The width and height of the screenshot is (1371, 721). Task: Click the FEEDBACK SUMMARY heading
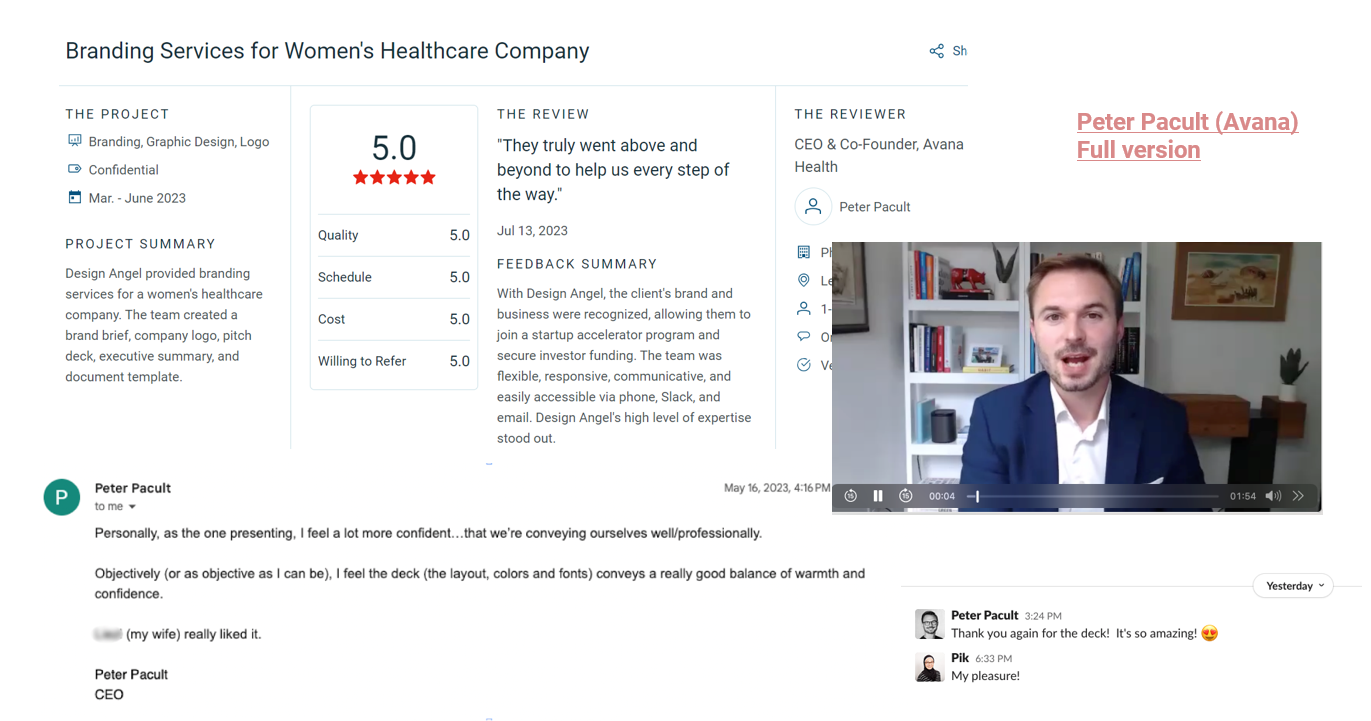[577, 264]
